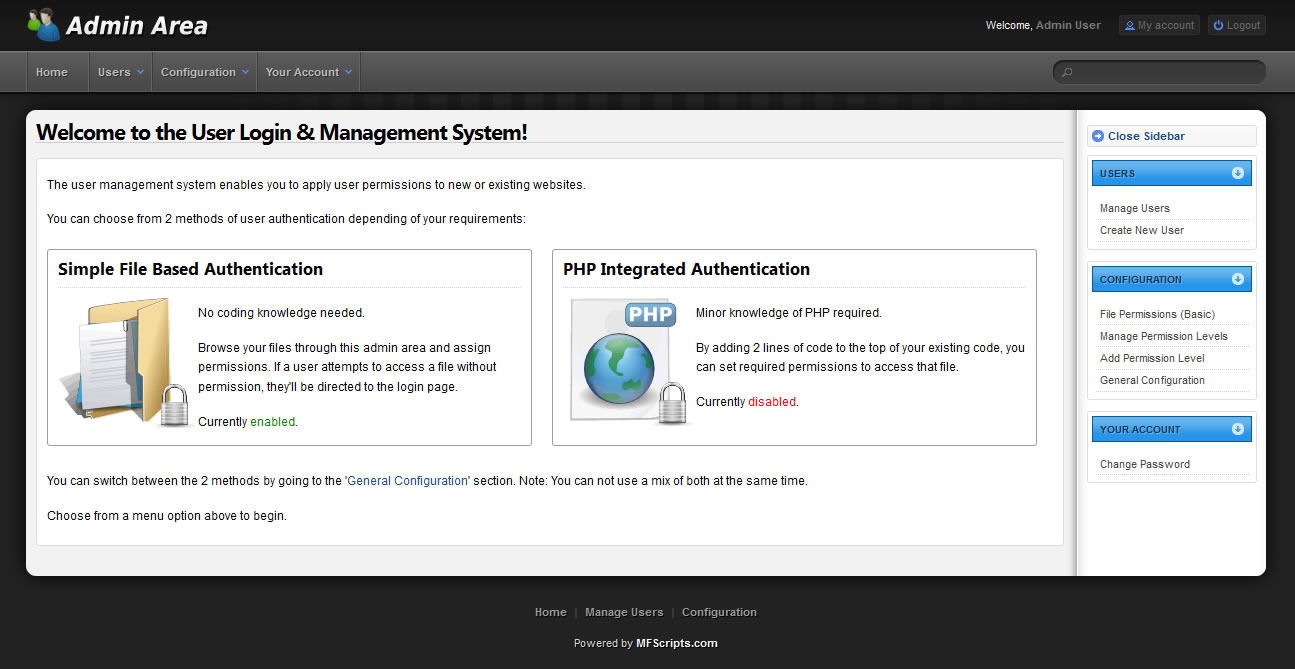
Task: Open Change Password in the sidebar
Action: pyautogui.click(x=1144, y=464)
